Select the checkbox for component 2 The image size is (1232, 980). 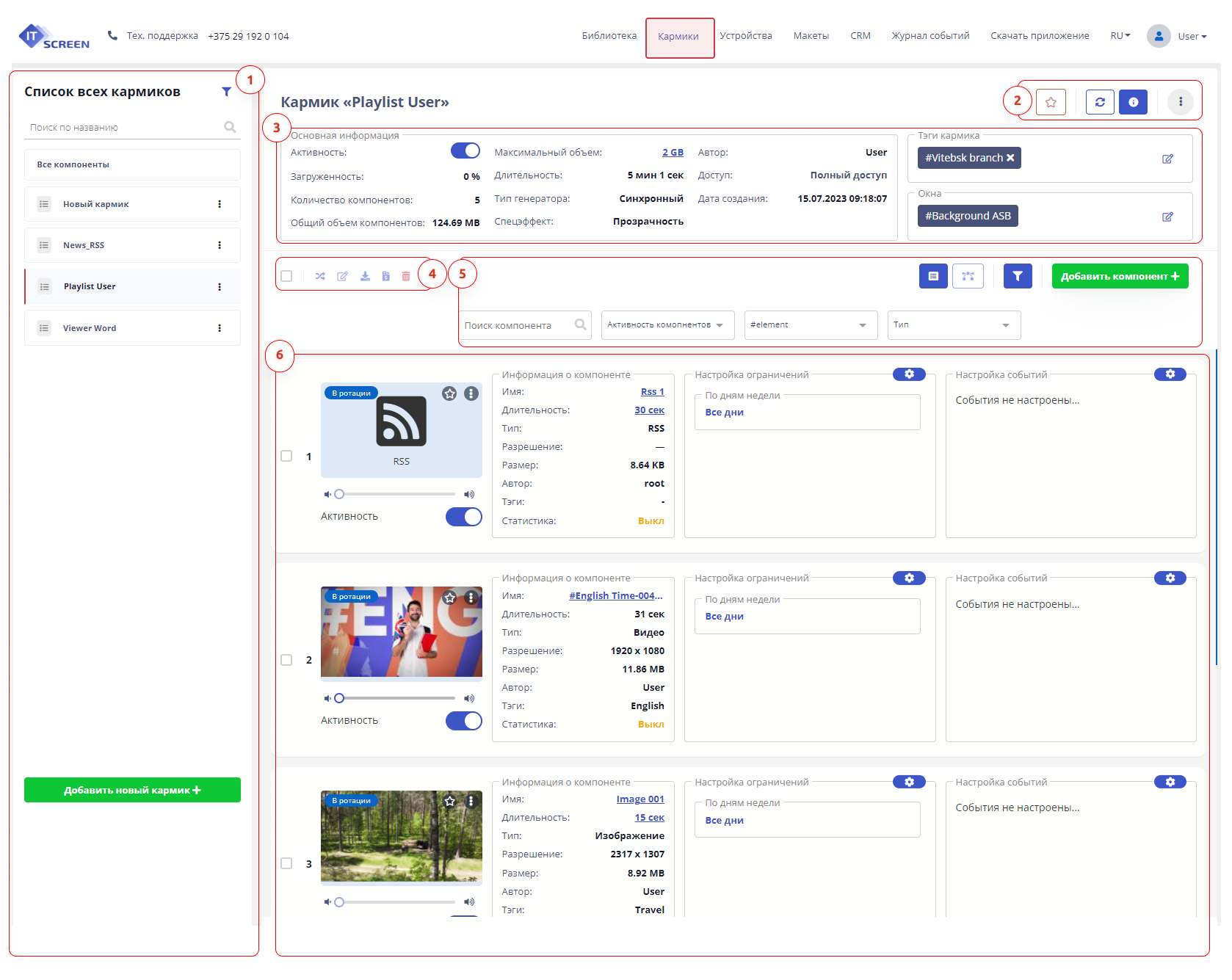[286, 660]
